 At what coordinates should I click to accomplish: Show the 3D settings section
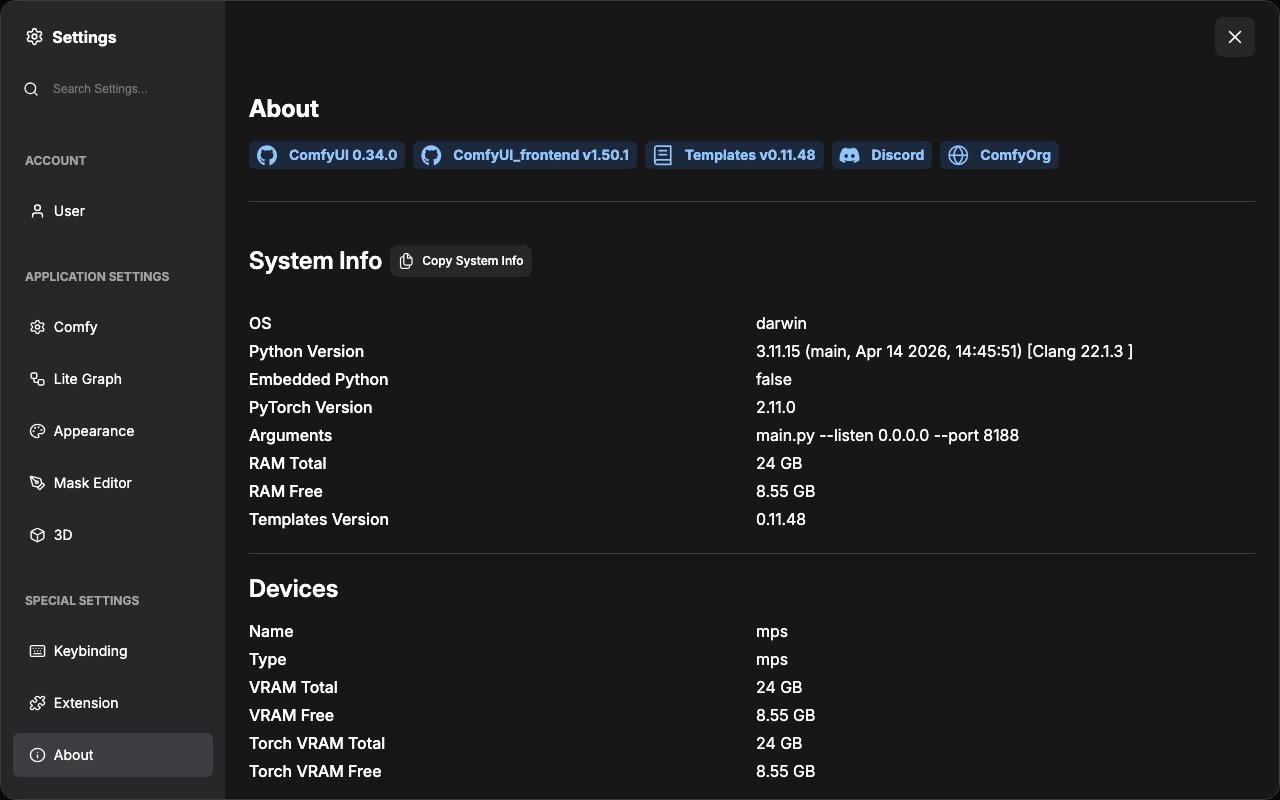click(113, 535)
